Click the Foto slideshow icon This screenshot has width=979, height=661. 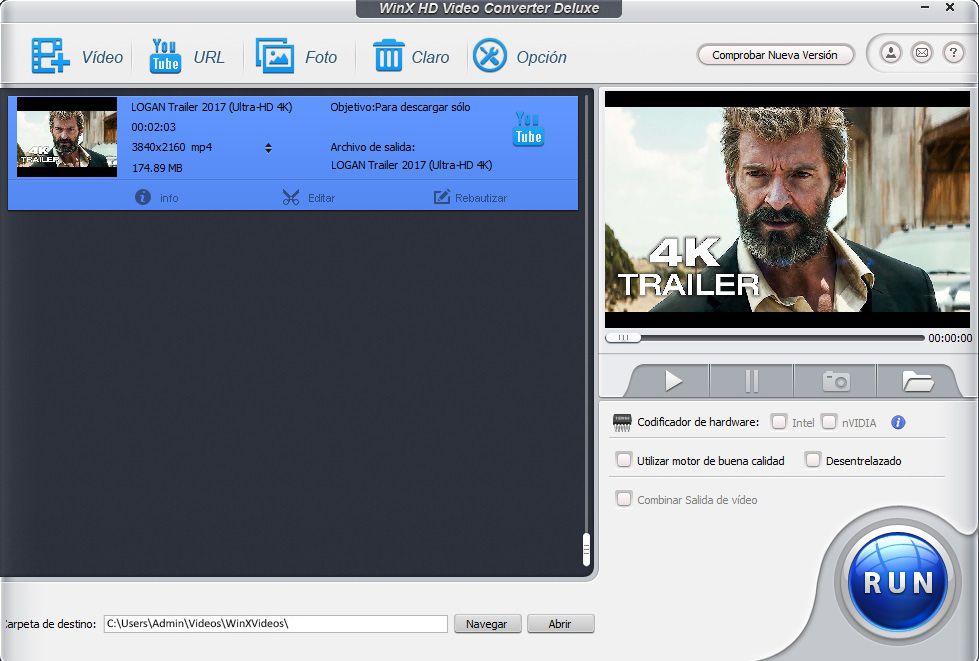pyautogui.click(x=274, y=56)
